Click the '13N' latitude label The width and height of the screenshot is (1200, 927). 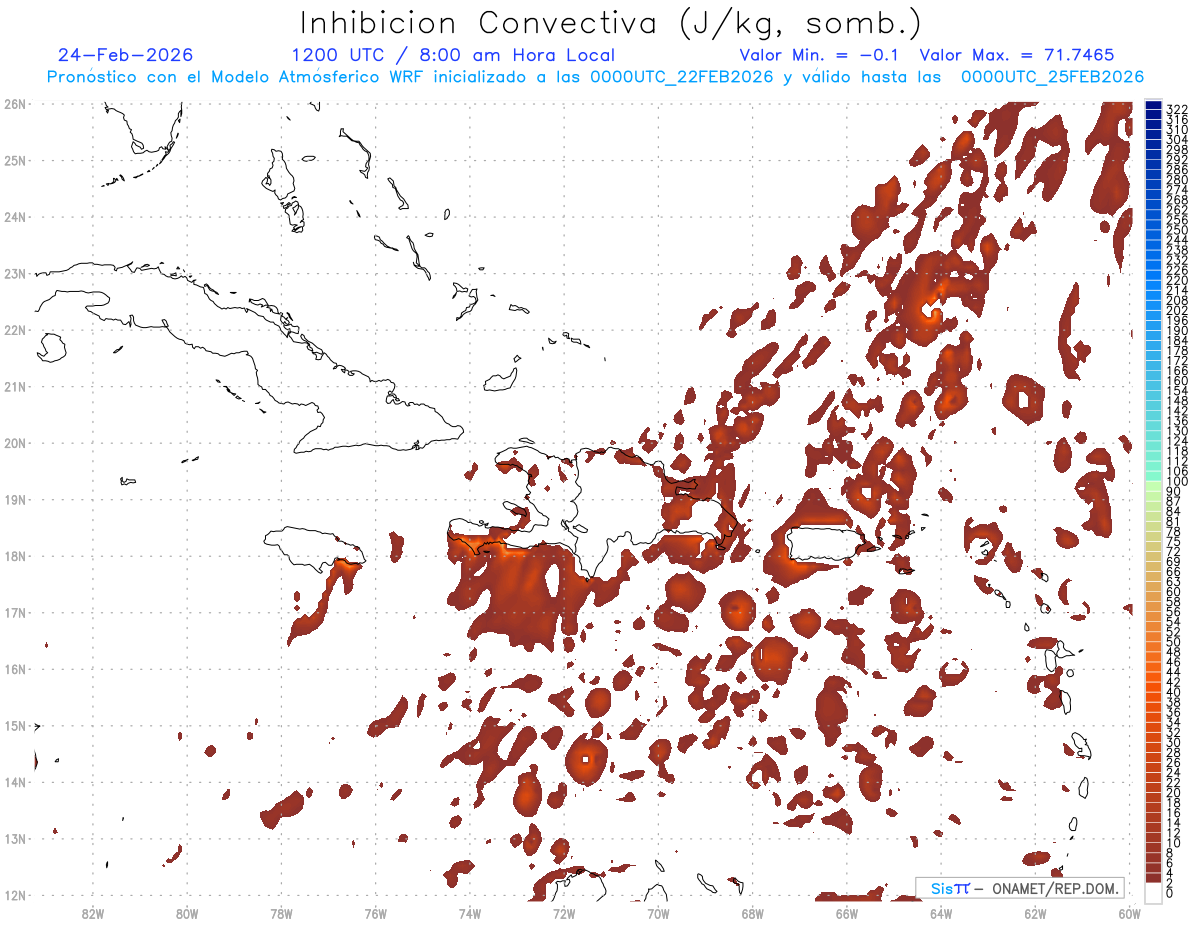15,838
